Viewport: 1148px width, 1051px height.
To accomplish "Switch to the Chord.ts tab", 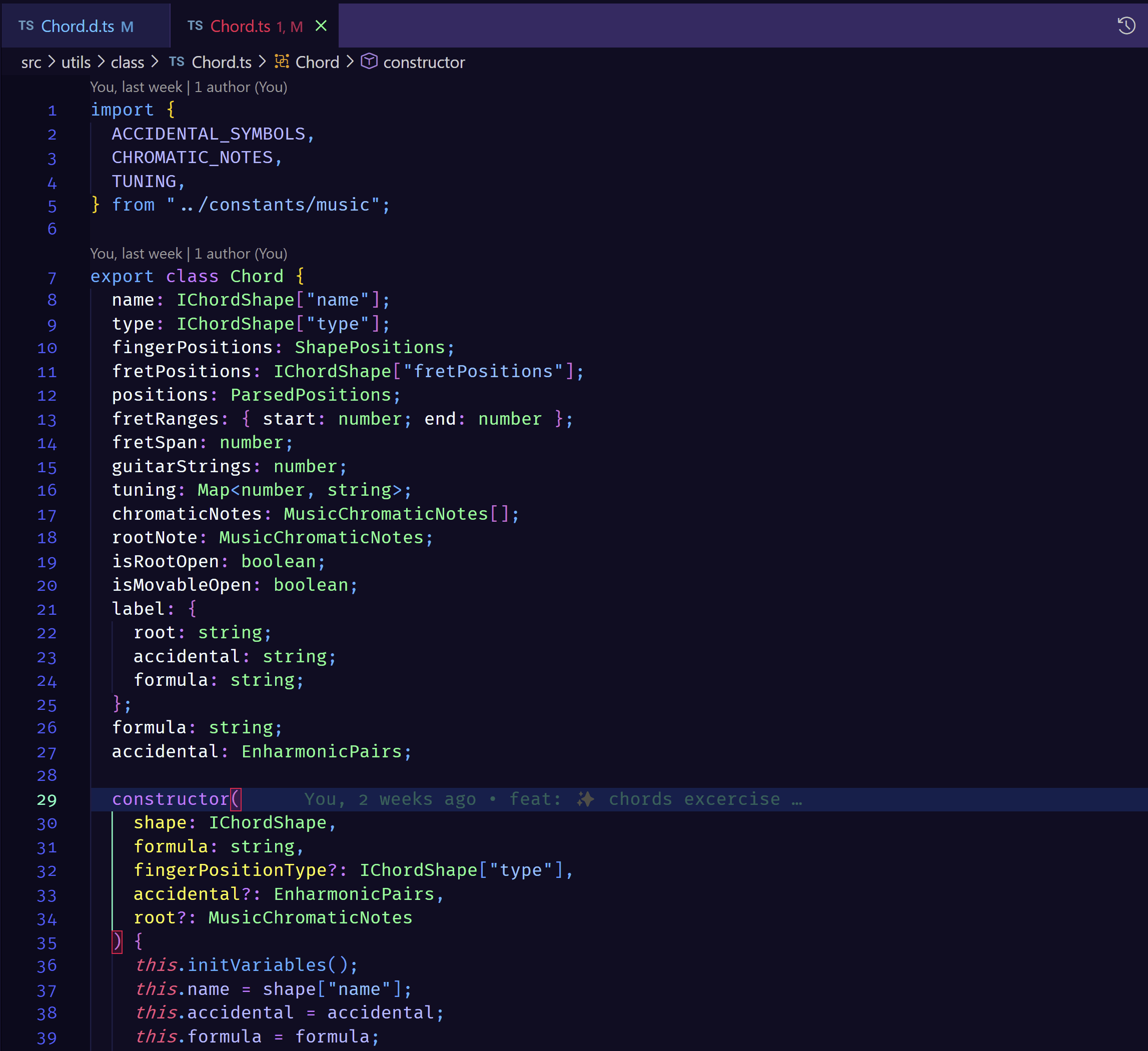I will click(241, 26).
